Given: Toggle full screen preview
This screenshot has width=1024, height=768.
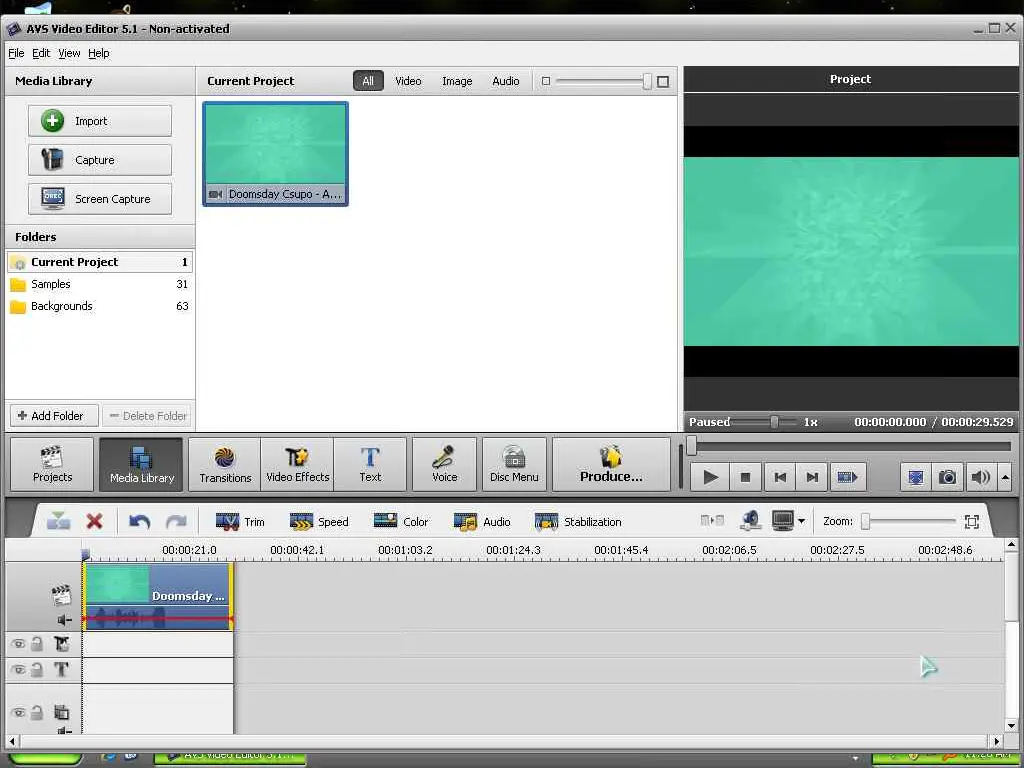Looking at the screenshot, I should 916,477.
